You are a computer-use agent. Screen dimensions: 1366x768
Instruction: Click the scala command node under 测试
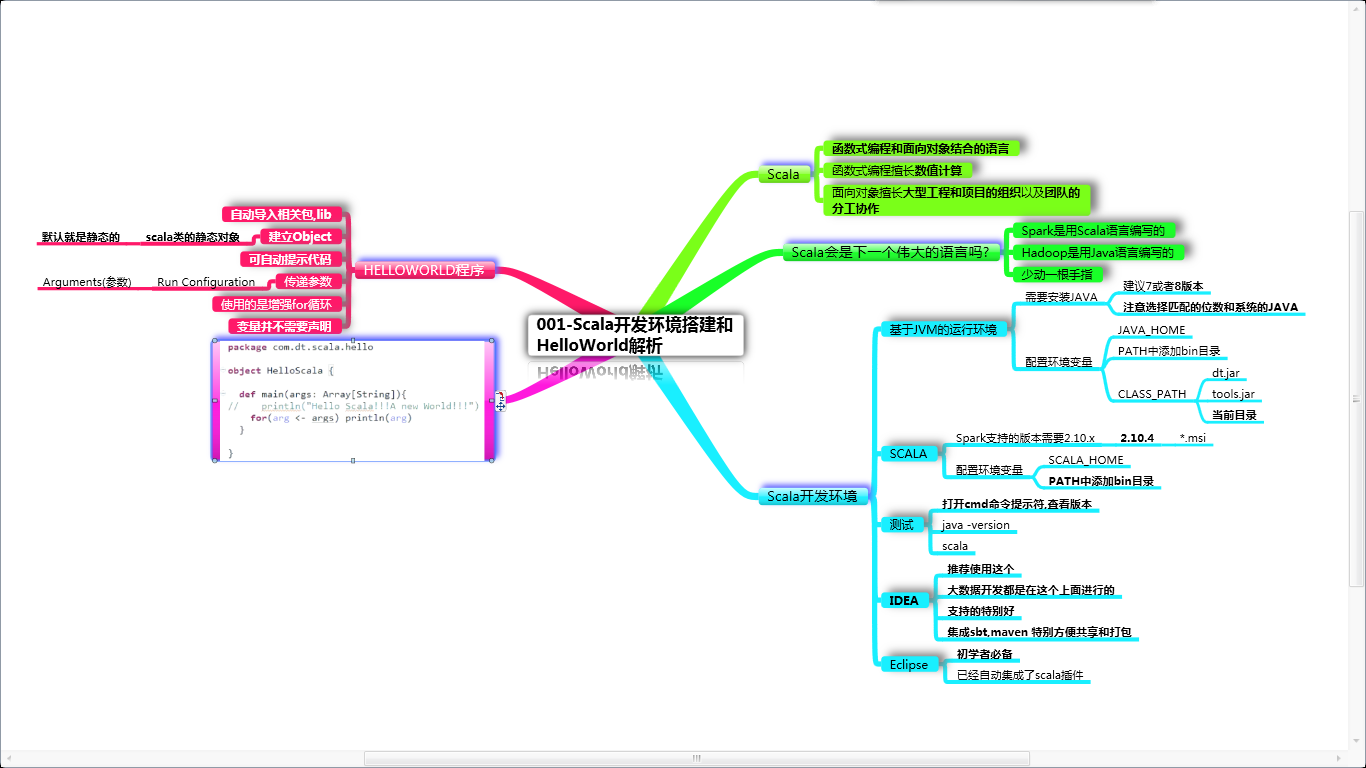pyautogui.click(x=955, y=546)
